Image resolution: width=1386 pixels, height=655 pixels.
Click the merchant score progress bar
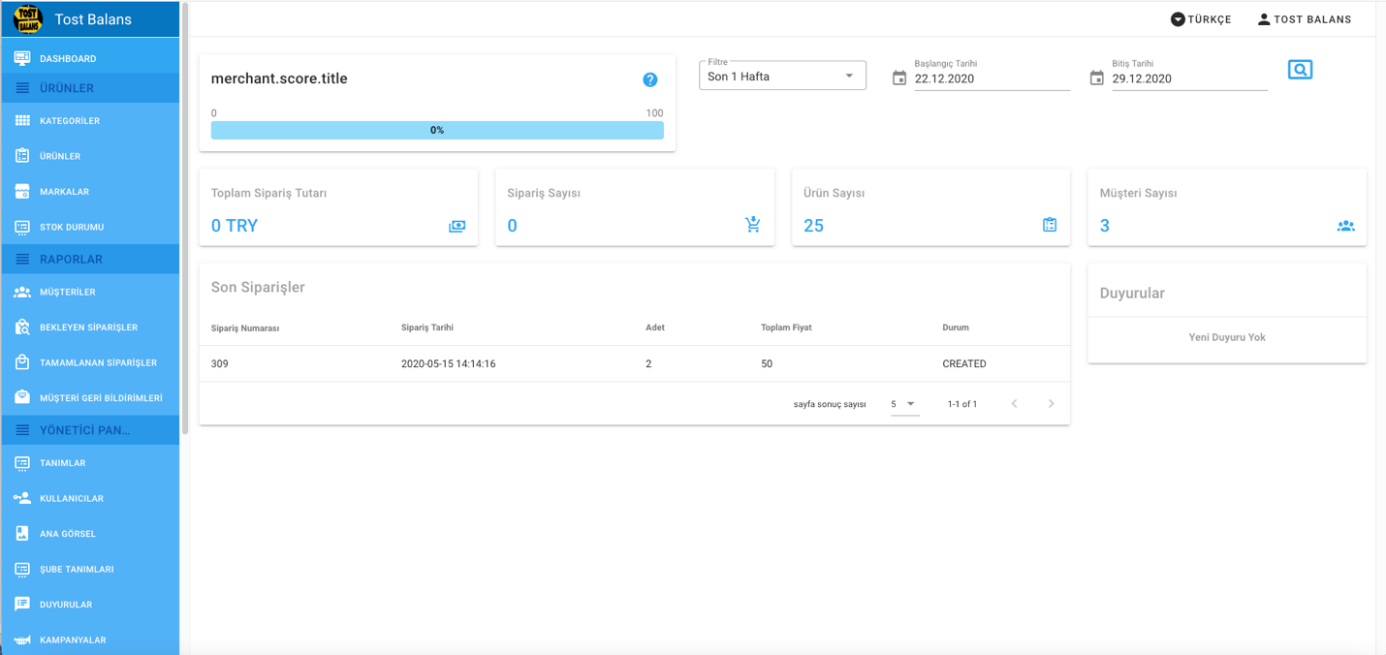tap(437, 130)
